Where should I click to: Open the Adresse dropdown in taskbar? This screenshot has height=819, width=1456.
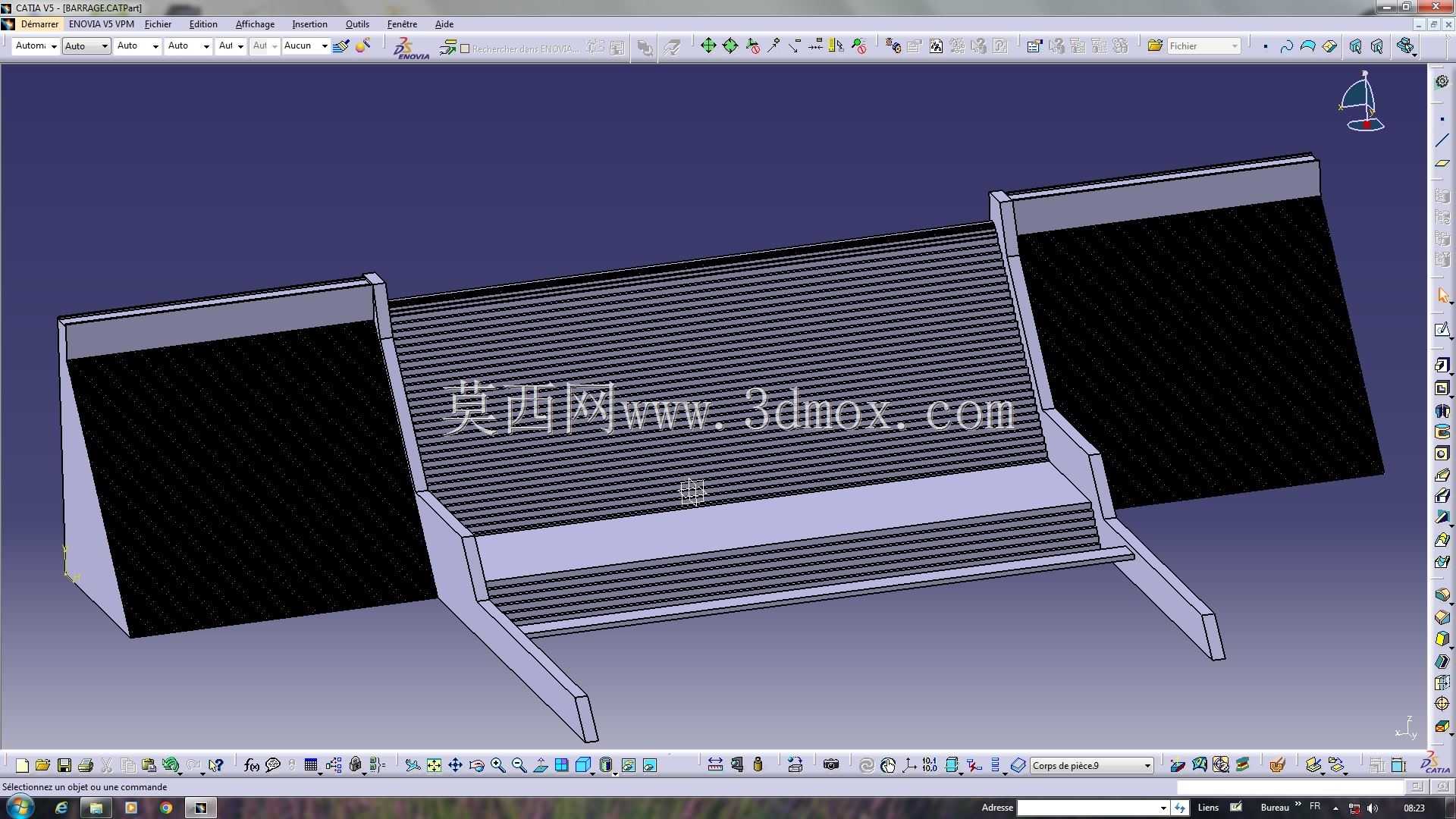click(x=1163, y=808)
